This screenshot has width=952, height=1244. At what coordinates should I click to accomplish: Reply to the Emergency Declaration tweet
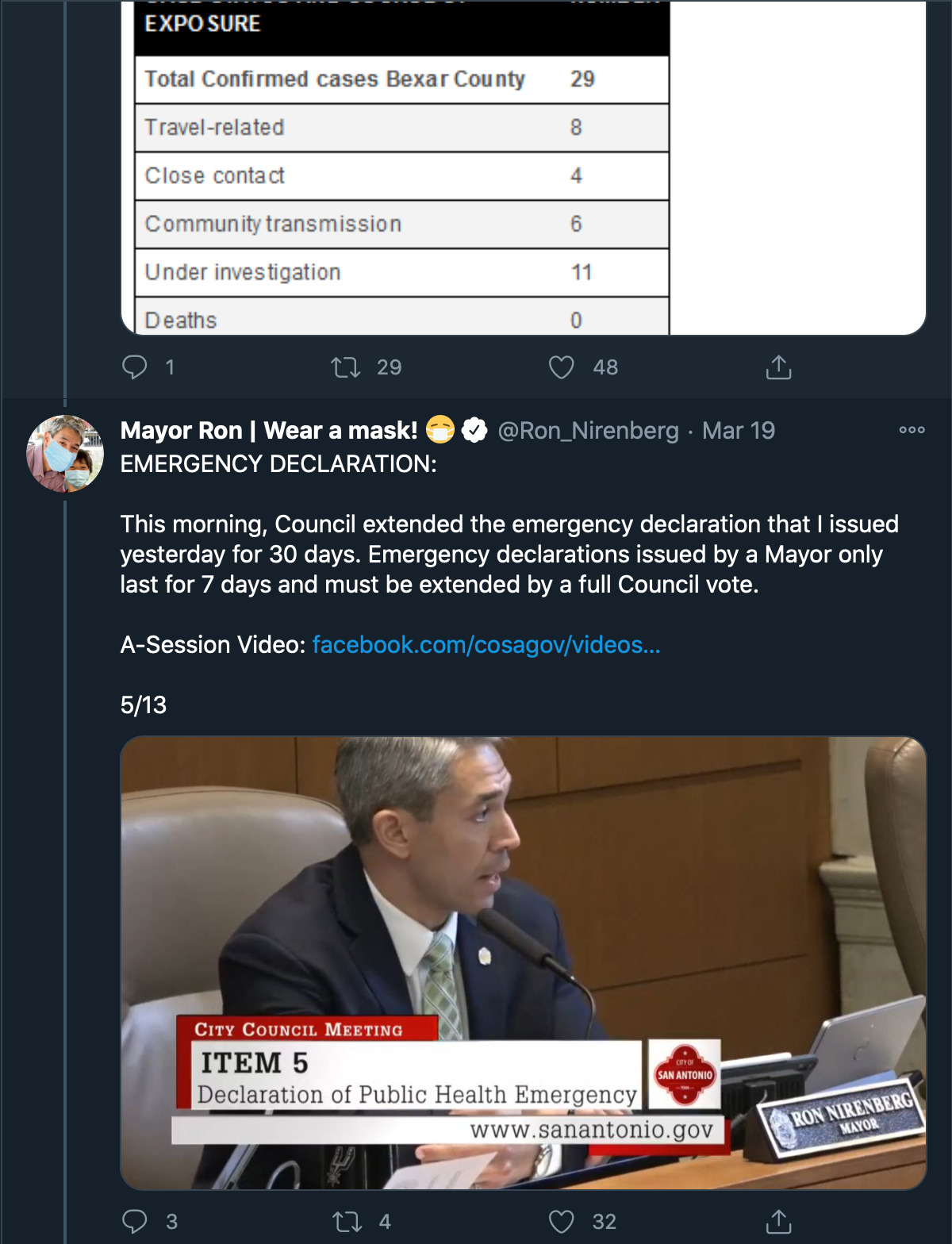pos(135,1221)
